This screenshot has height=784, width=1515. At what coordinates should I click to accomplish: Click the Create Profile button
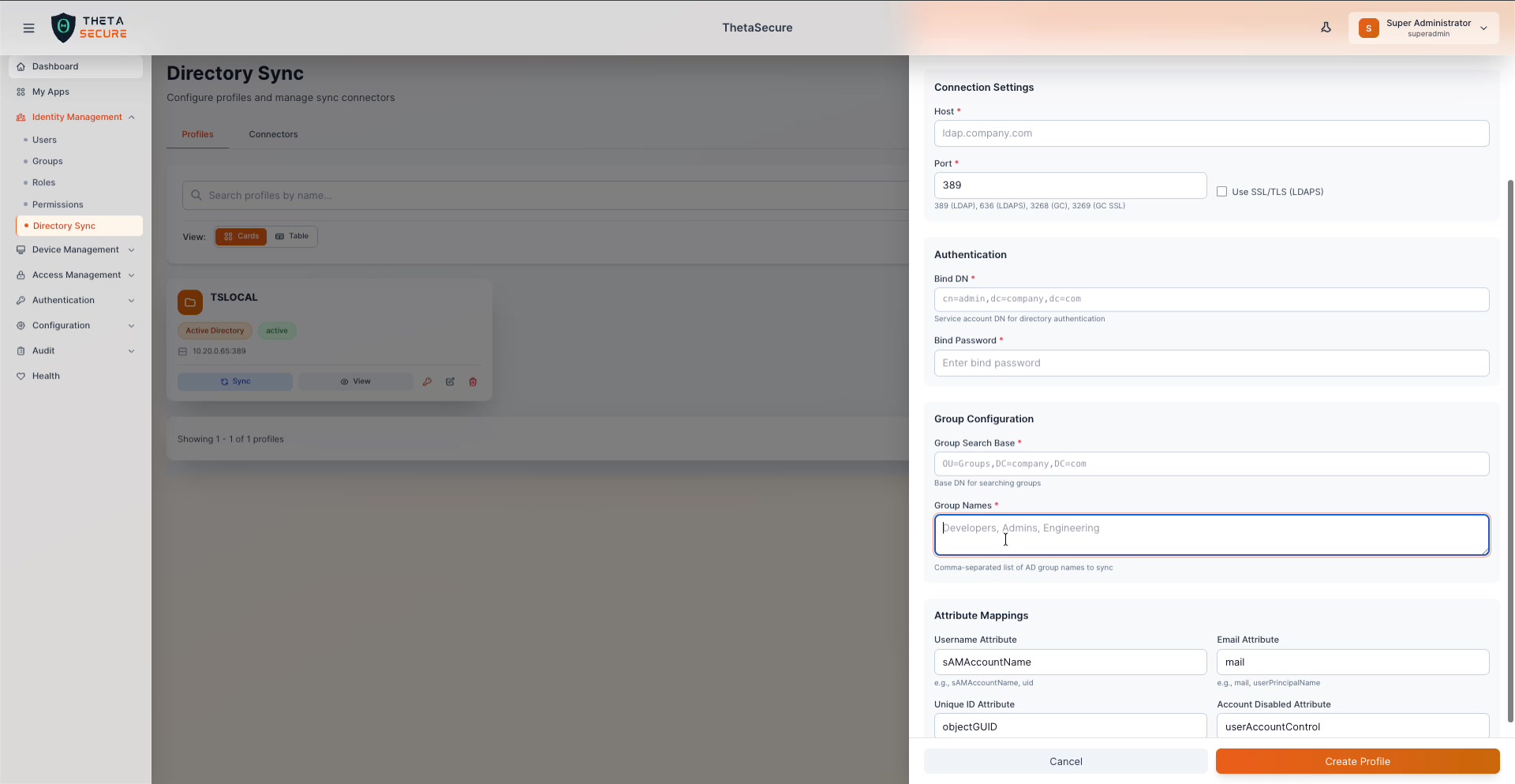[x=1357, y=761]
